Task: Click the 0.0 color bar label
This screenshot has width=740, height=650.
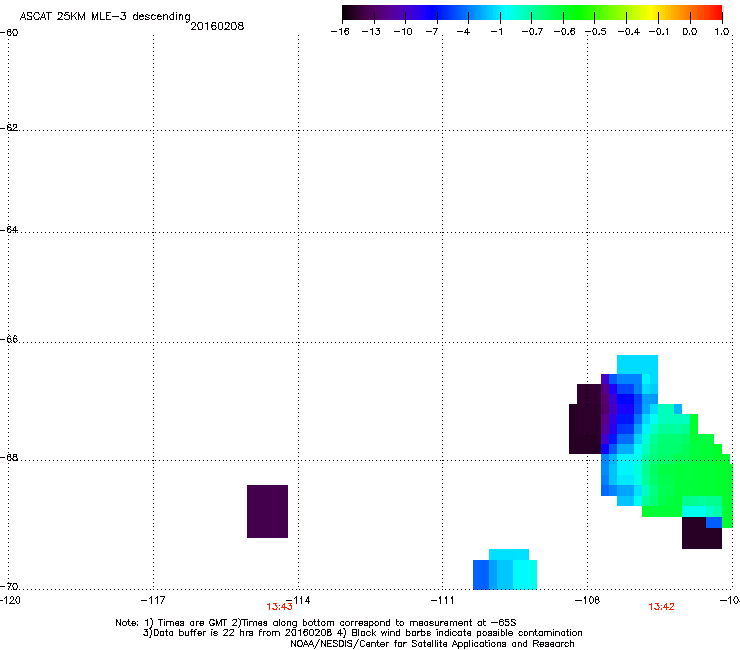Action: 690,32
